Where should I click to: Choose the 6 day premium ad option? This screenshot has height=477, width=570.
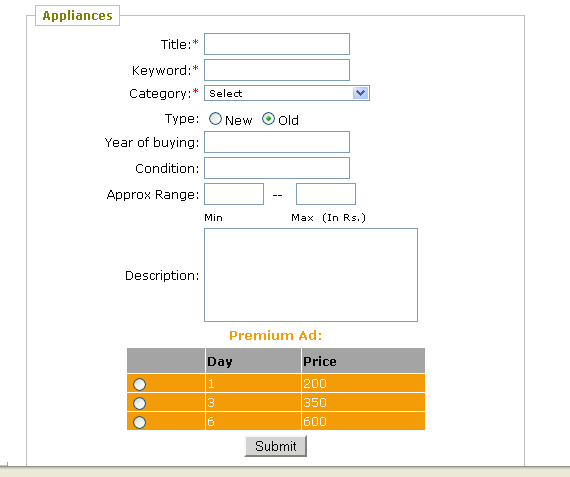click(x=139, y=422)
